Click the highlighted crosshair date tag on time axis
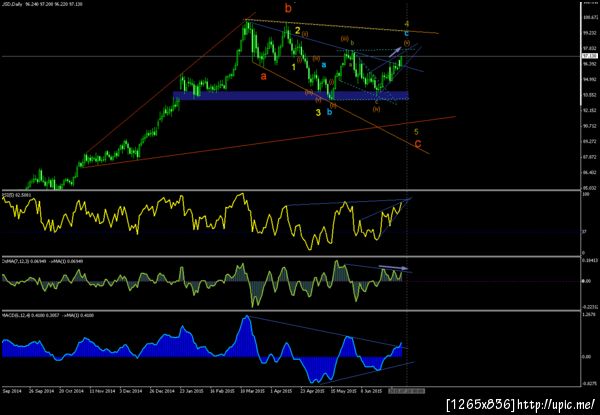600x415 pixels. click(407, 391)
